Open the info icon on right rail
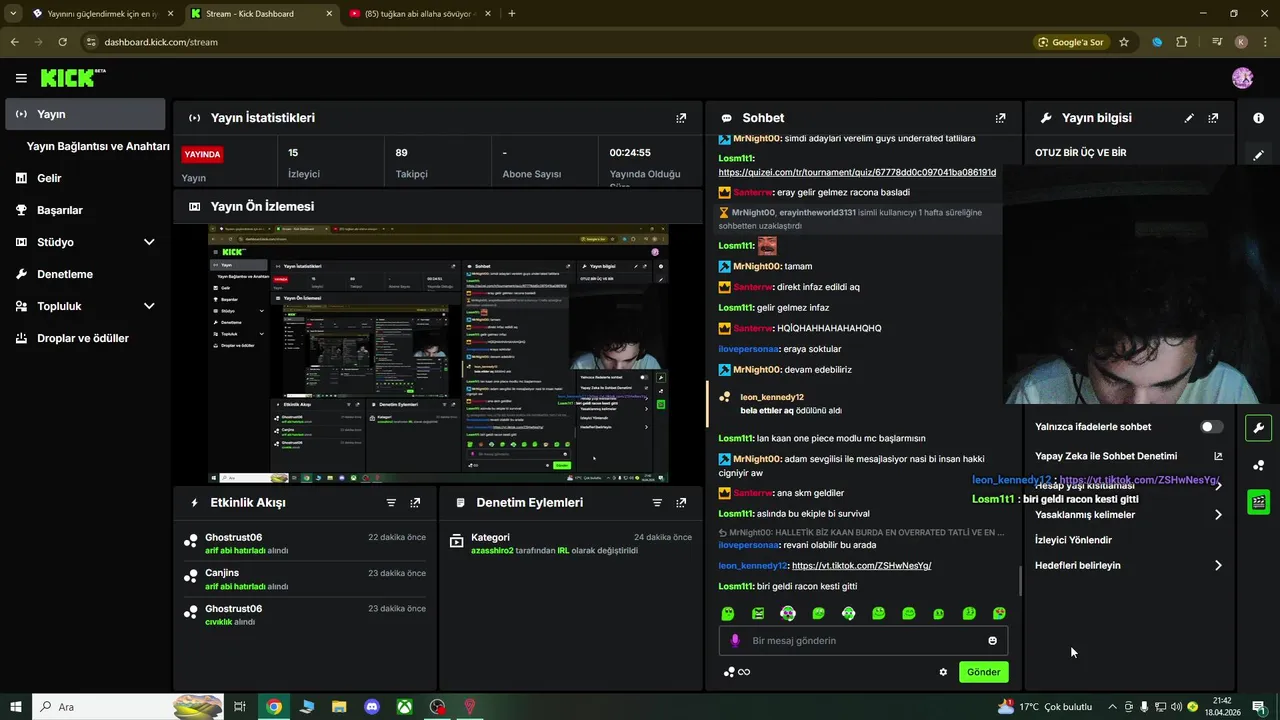Image resolution: width=1280 pixels, height=720 pixels. [x=1258, y=118]
